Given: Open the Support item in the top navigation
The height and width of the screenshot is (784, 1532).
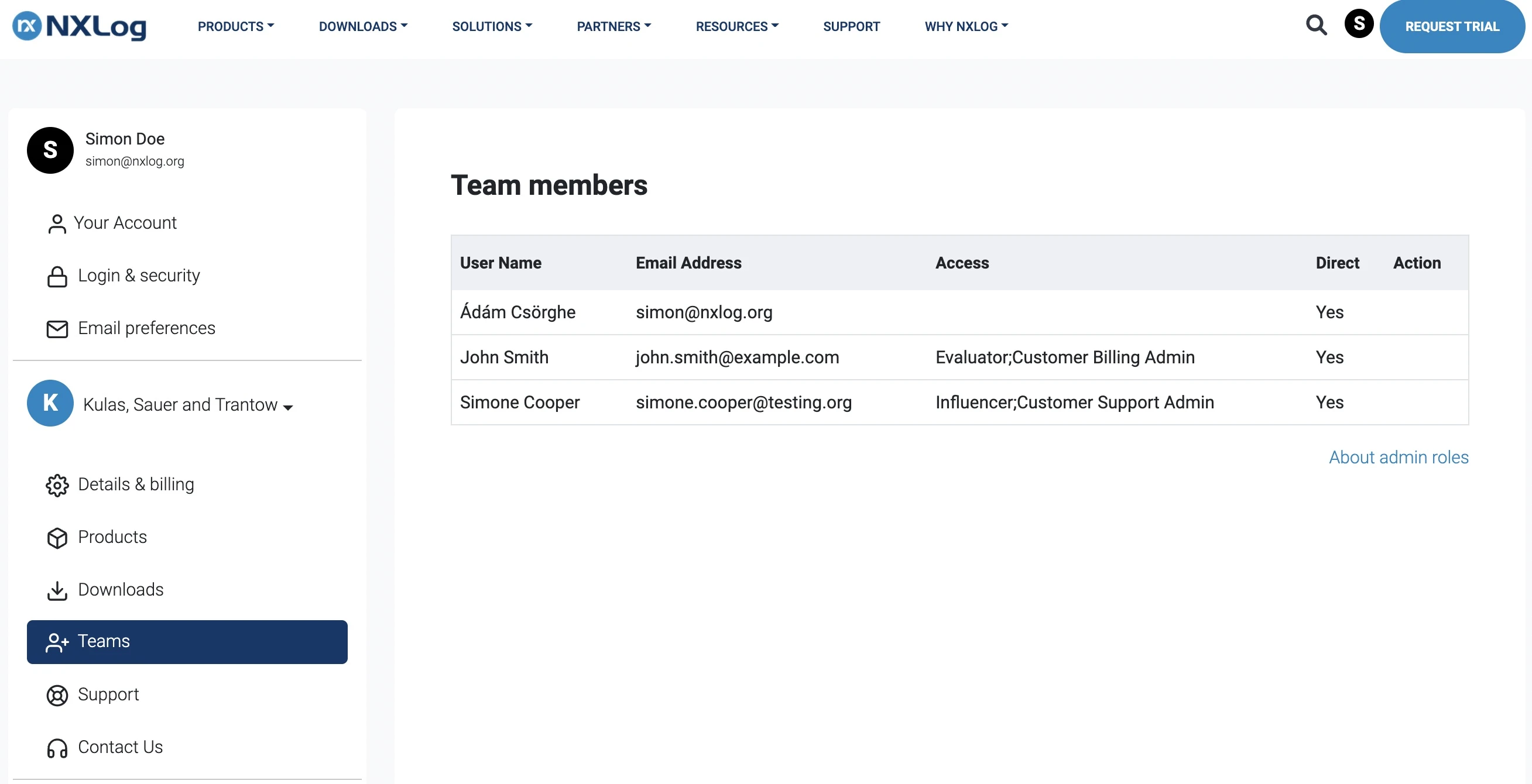Looking at the screenshot, I should click(x=851, y=26).
